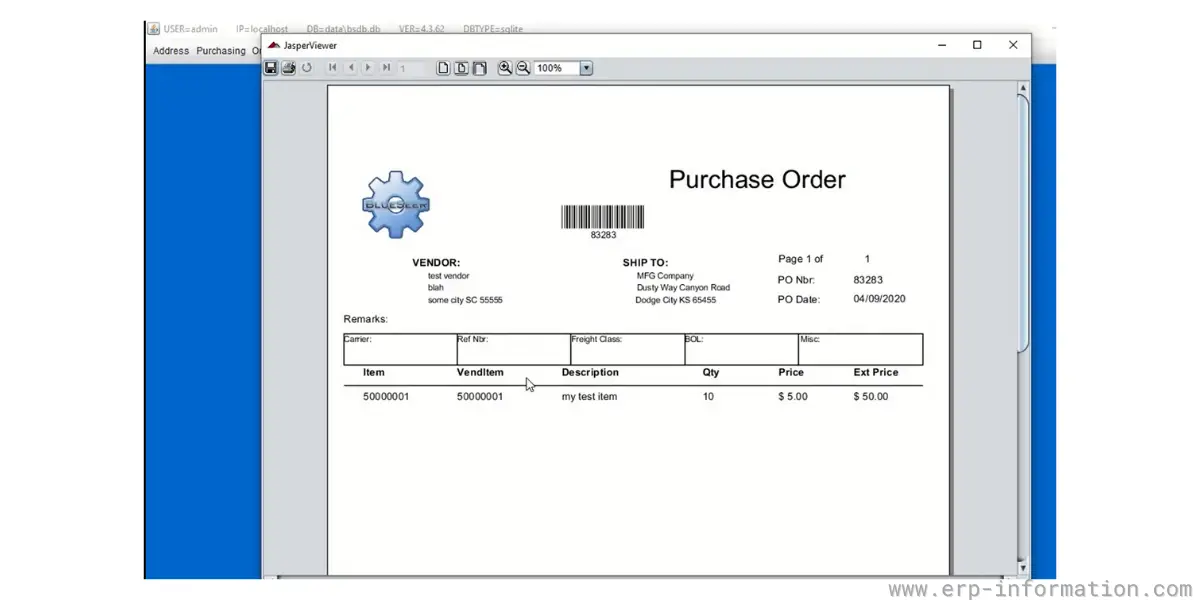This screenshot has width=1200, height=600.
Task: Click the Price value $ 5.00
Action: (793, 397)
